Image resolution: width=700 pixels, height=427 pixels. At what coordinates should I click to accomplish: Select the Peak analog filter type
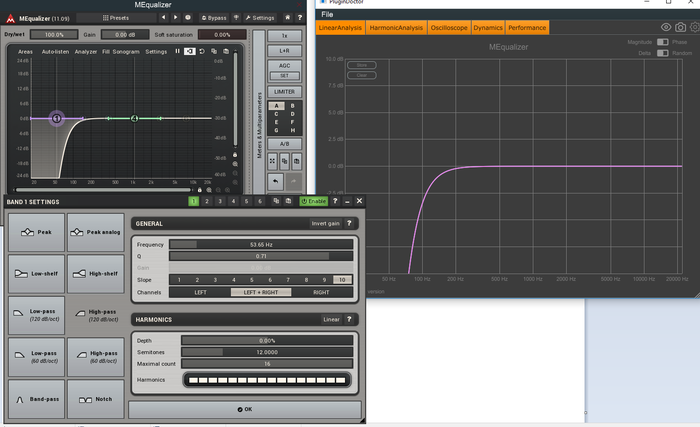(x=96, y=232)
